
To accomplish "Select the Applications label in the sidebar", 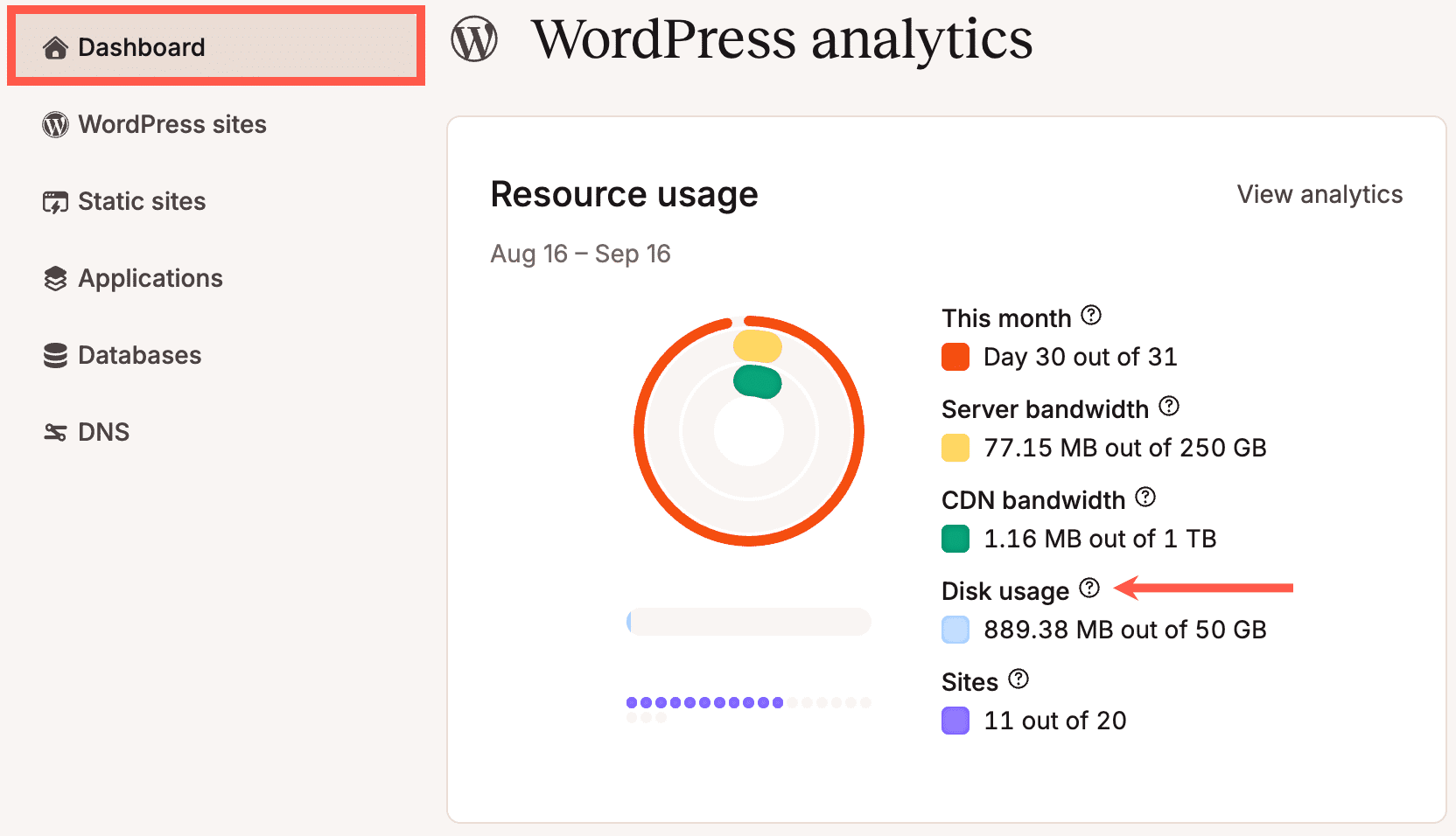I will click(x=150, y=279).
